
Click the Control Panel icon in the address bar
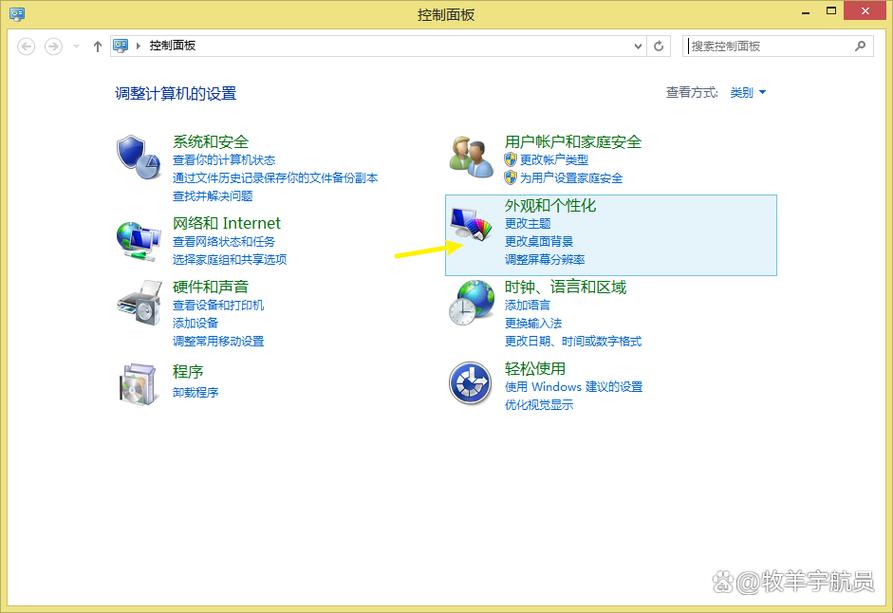coord(121,45)
